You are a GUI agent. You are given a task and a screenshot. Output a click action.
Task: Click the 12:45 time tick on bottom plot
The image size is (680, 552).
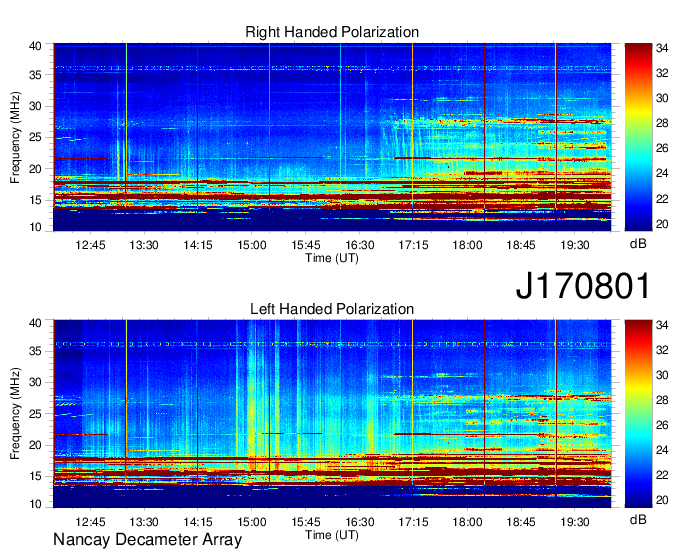point(90,522)
